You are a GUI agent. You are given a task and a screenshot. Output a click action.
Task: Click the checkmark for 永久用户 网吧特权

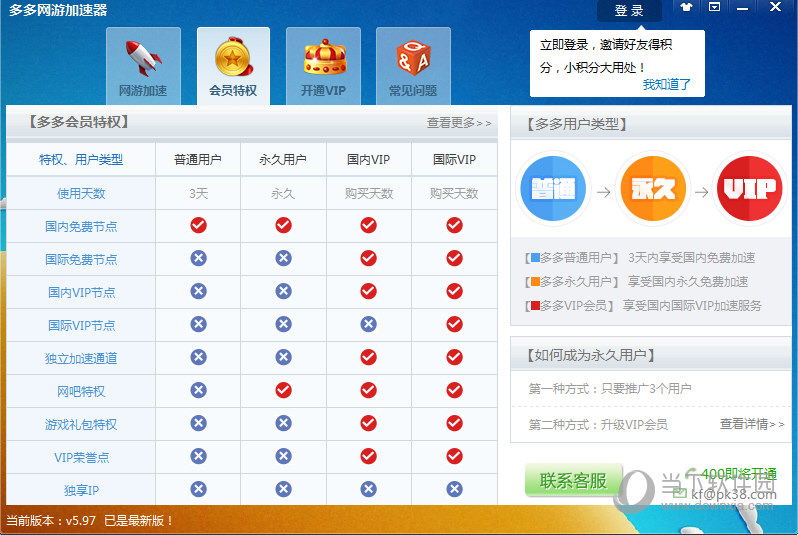coord(283,390)
